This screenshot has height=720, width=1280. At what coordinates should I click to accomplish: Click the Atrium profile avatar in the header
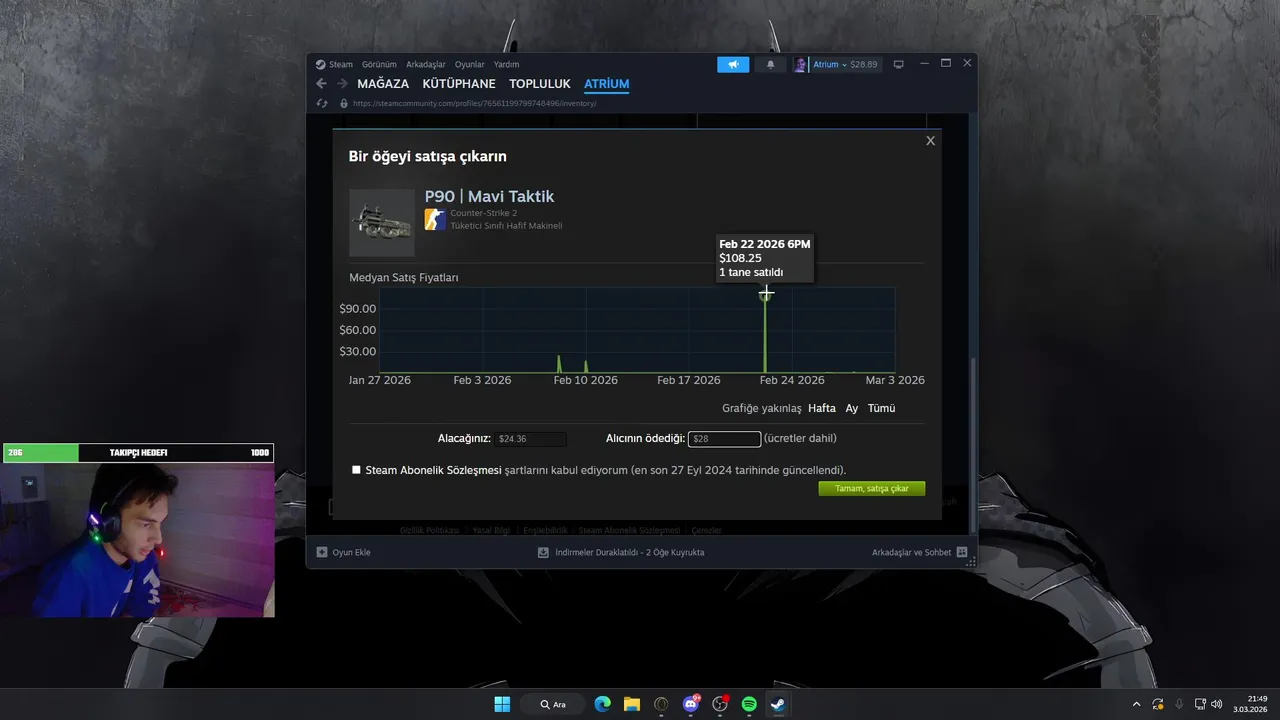pos(800,64)
